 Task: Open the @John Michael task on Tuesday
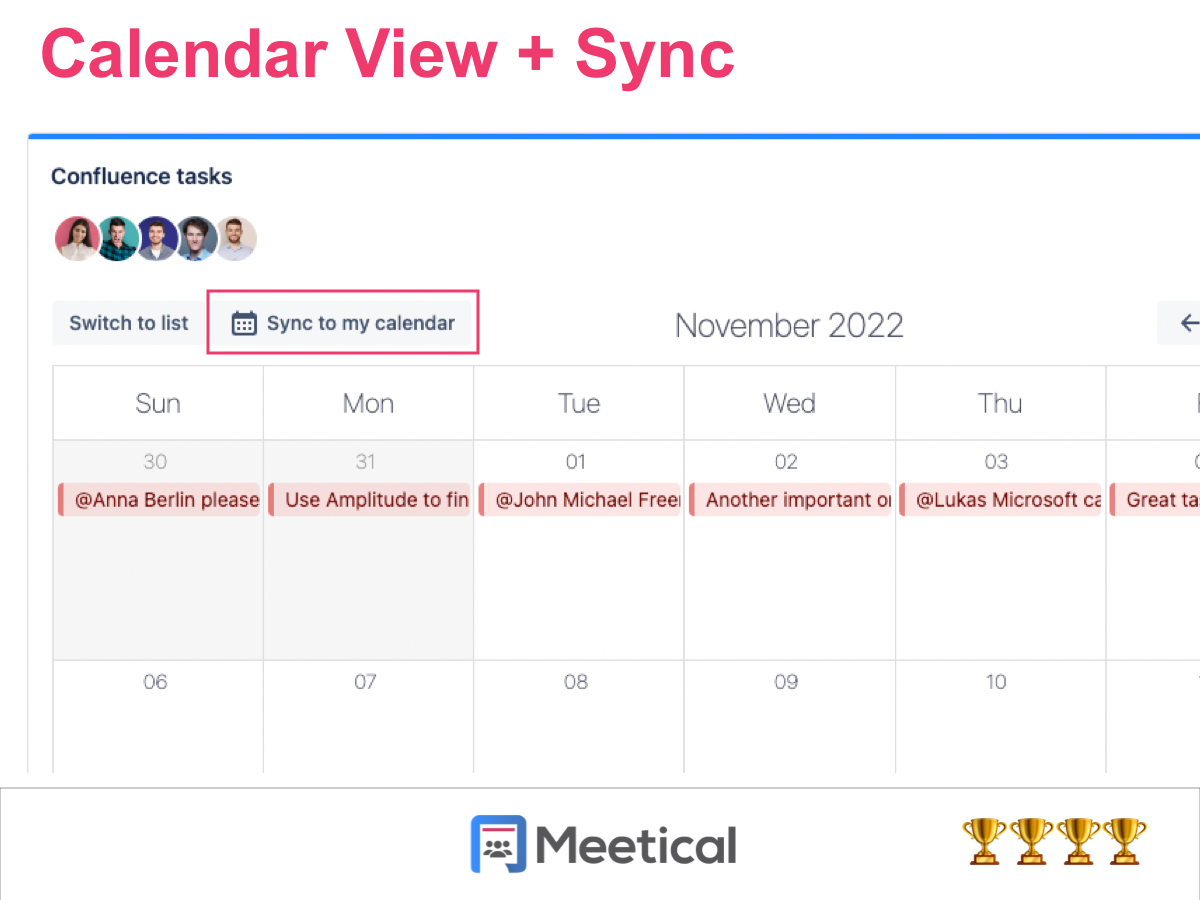(579, 499)
